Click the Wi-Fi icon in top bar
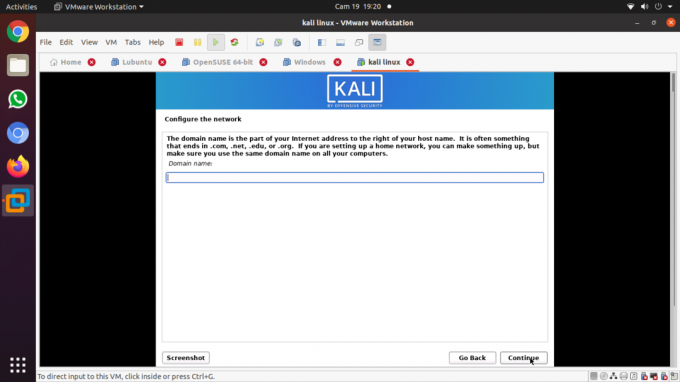 point(631,7)
